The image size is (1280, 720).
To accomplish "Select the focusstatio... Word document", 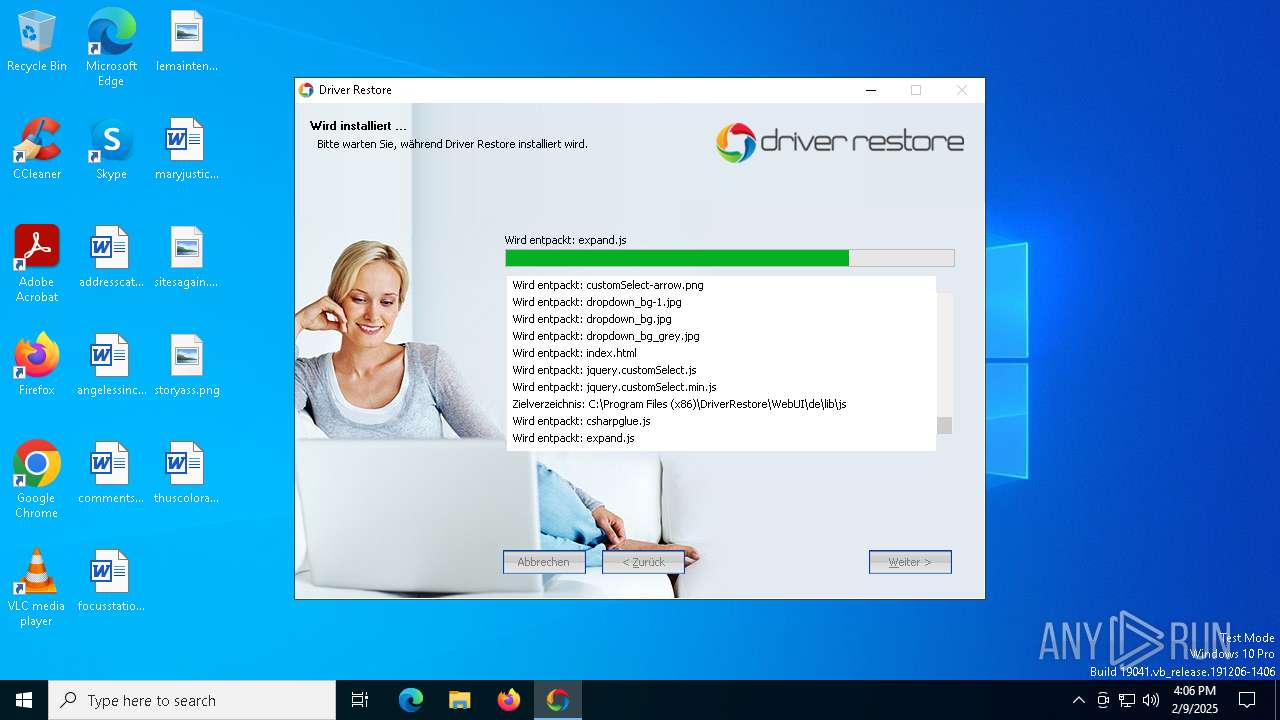I will coord(111,582).
